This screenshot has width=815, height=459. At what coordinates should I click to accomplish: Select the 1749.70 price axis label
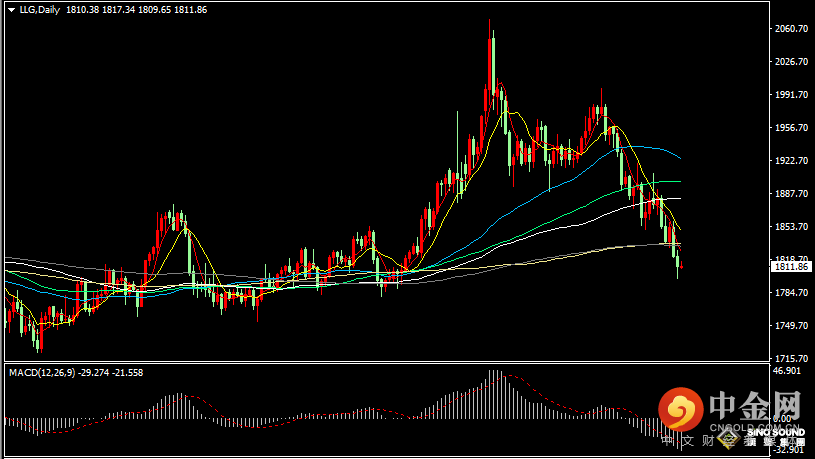(791, 326)
